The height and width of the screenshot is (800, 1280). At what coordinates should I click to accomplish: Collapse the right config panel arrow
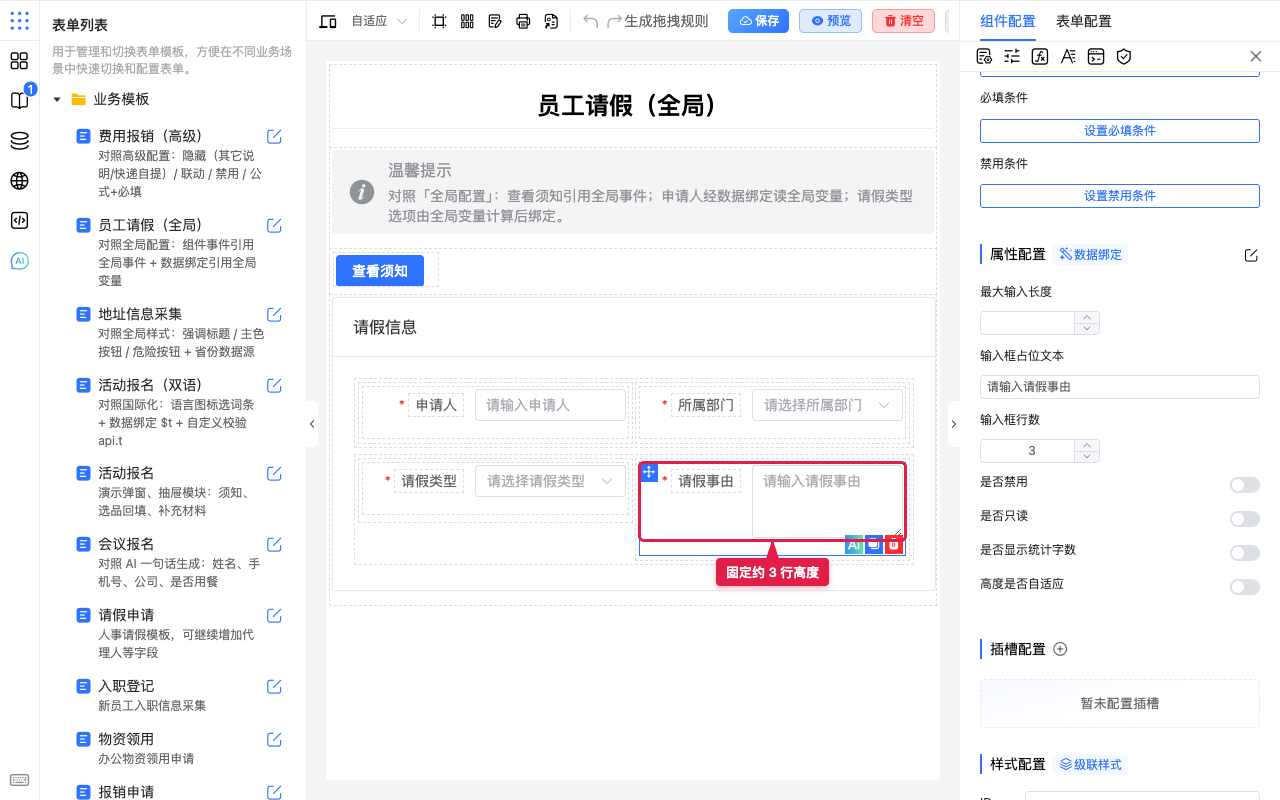(x=953, y=424)
